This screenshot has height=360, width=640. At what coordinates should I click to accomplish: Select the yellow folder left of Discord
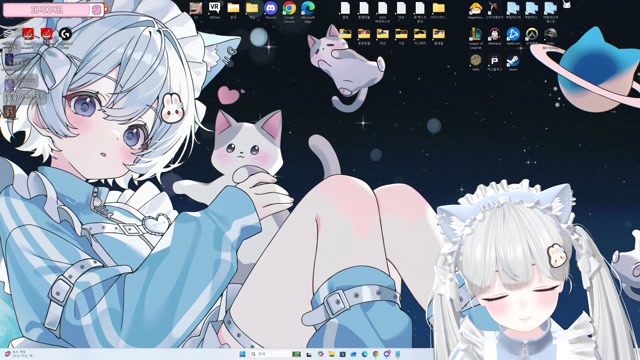point(252,8)
